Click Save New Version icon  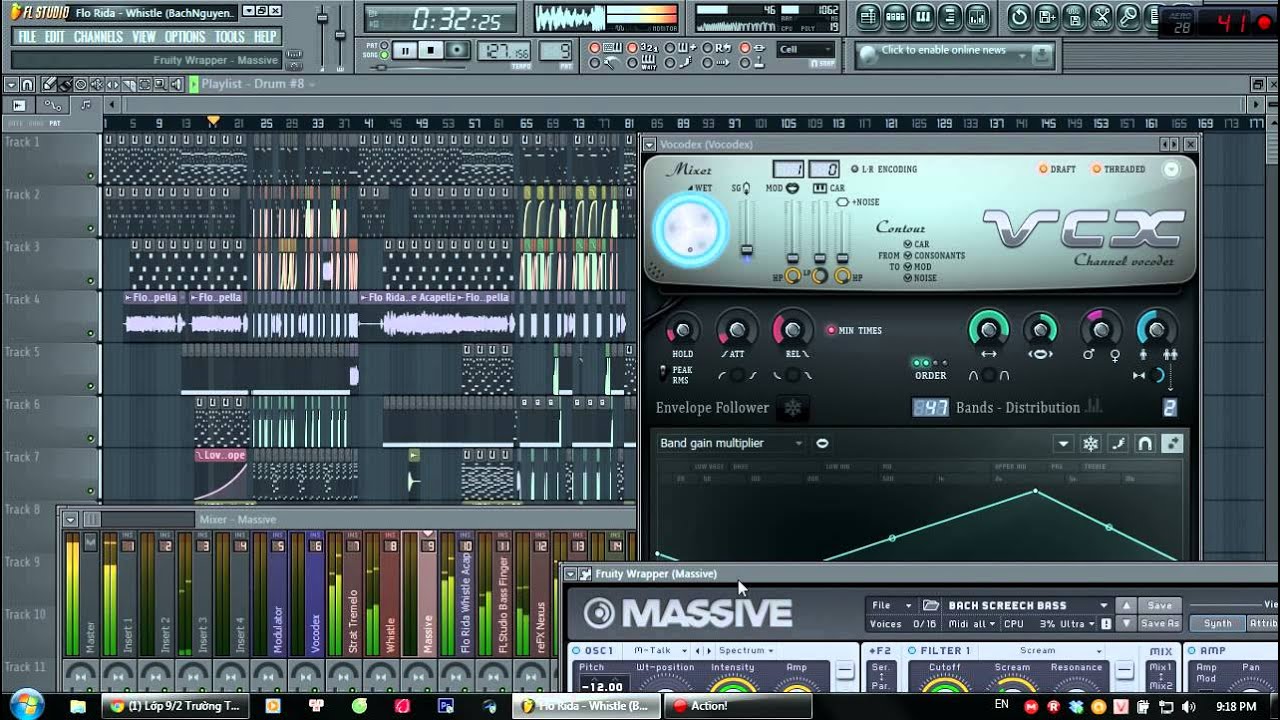click(x=1046, y=17)
